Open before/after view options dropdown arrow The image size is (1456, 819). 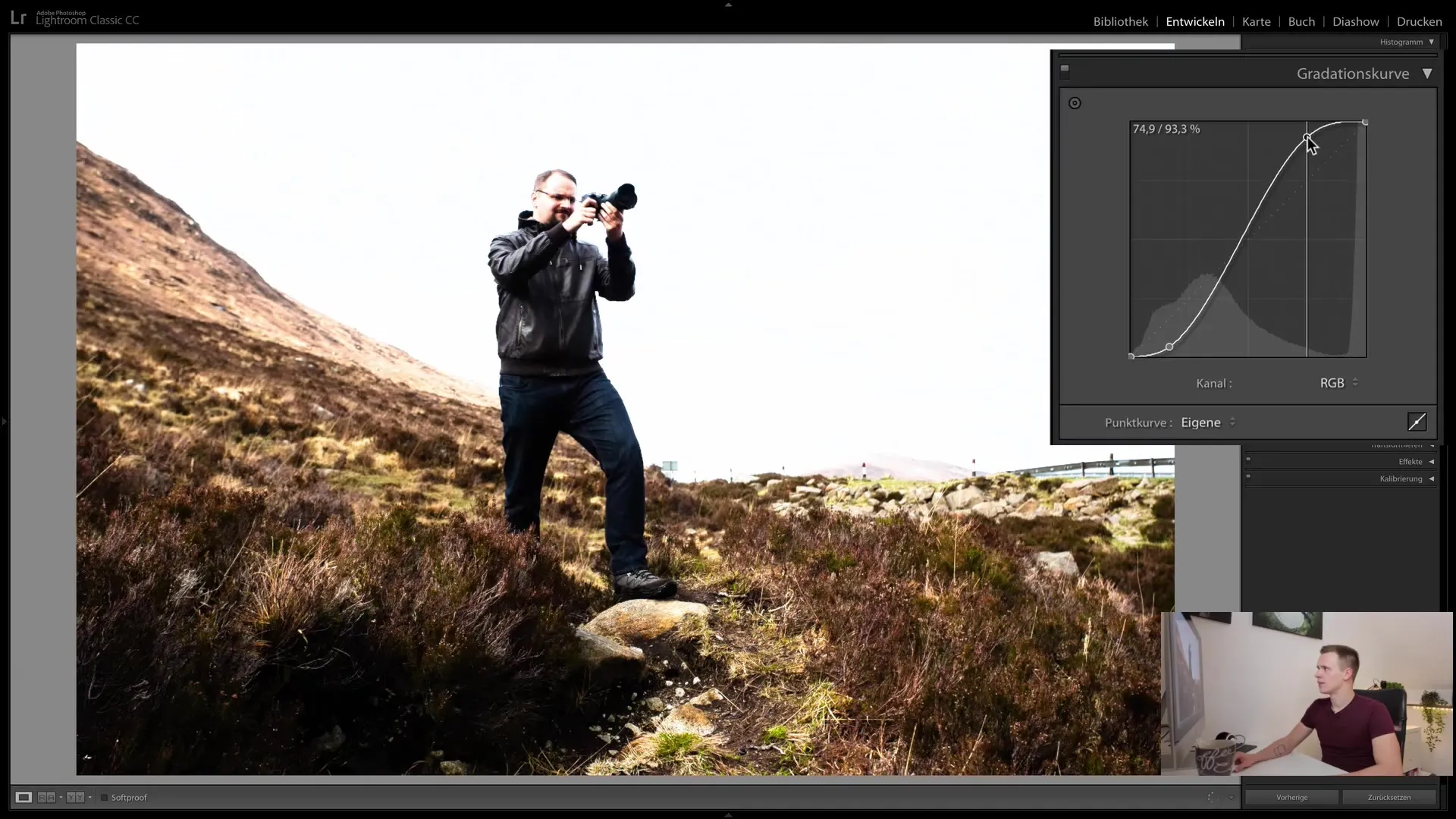[61, 797]
